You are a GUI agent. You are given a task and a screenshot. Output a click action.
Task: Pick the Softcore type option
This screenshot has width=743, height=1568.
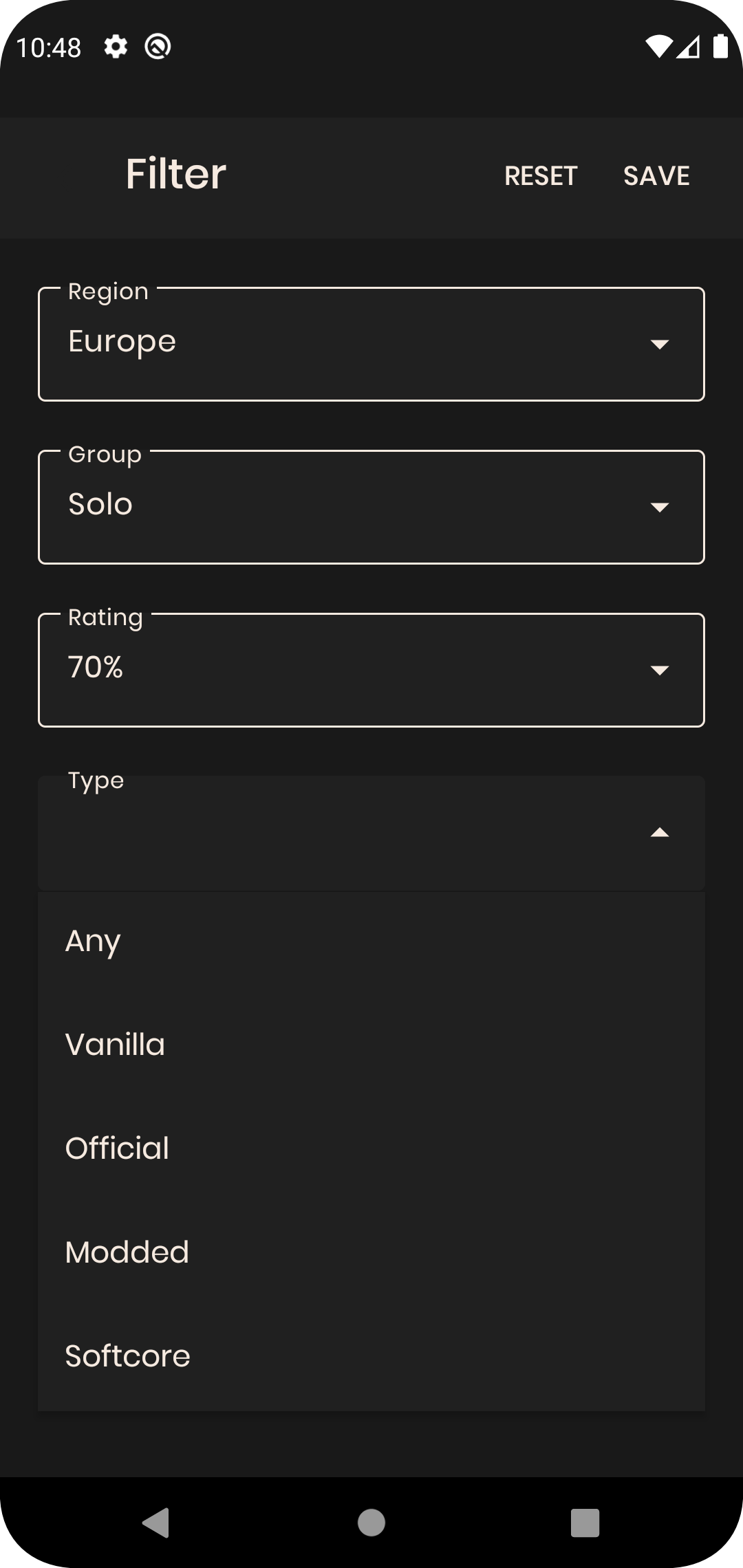[371, 1356]
